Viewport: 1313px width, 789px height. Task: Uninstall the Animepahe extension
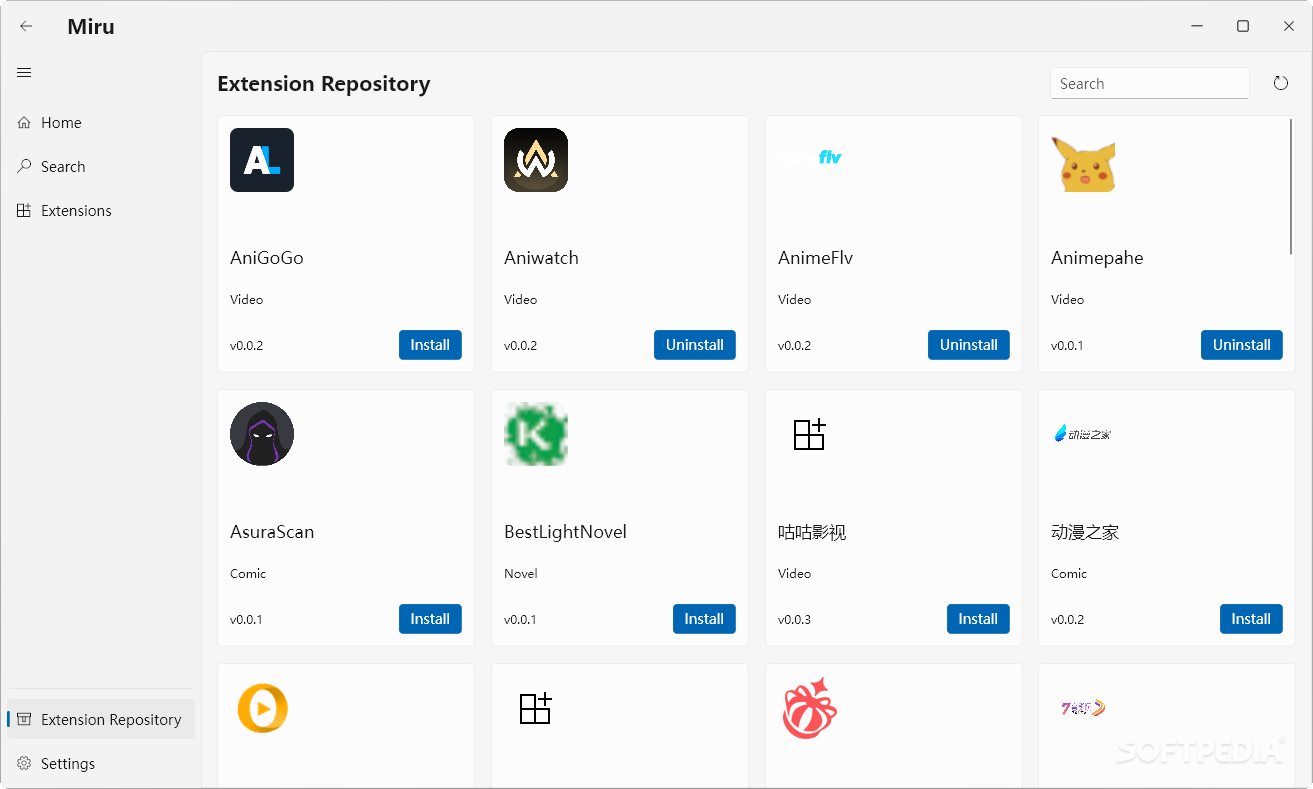[x=1242, y=345]
